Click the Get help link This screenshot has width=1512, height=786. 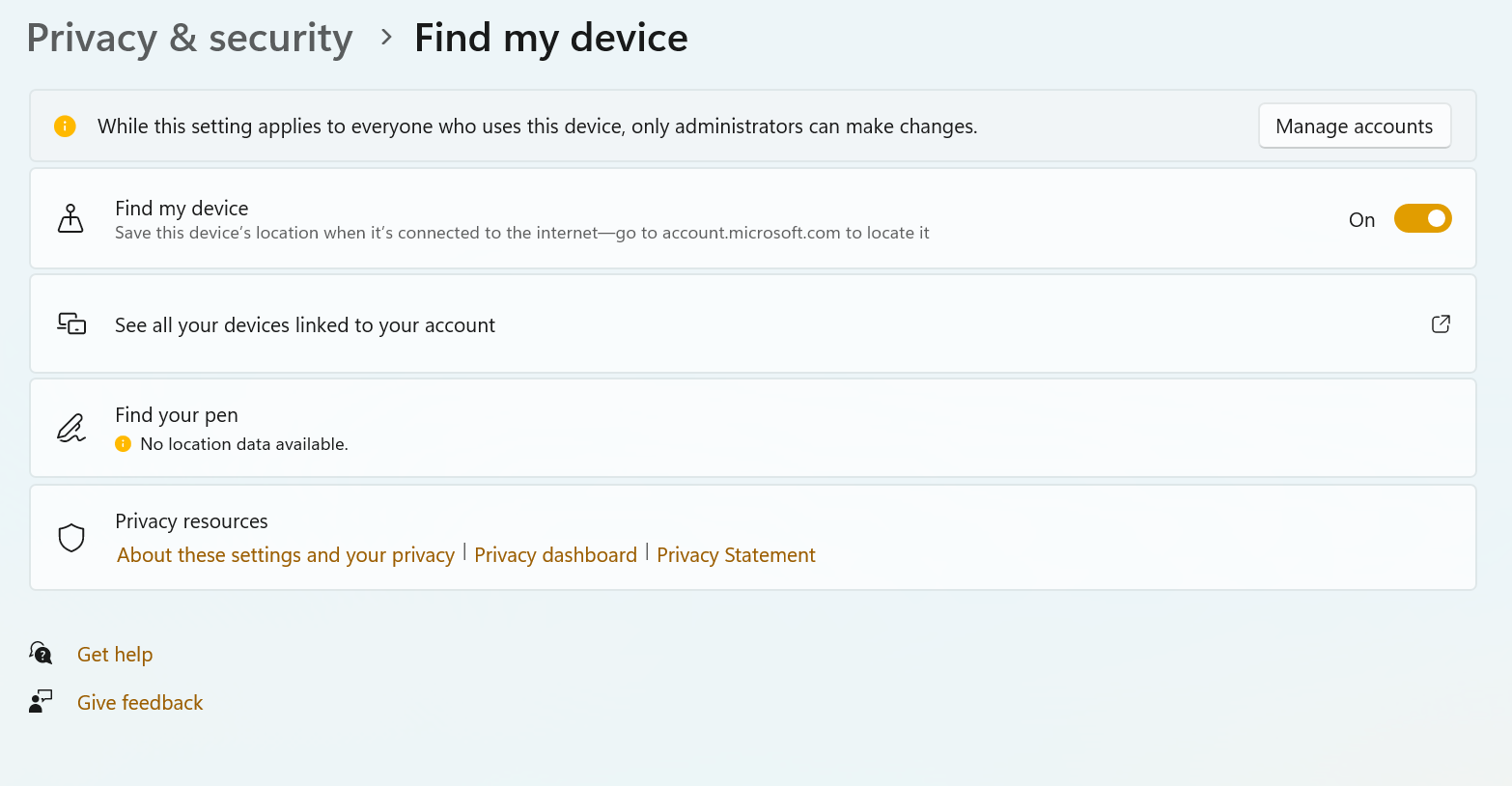click(x=114, y=654)
